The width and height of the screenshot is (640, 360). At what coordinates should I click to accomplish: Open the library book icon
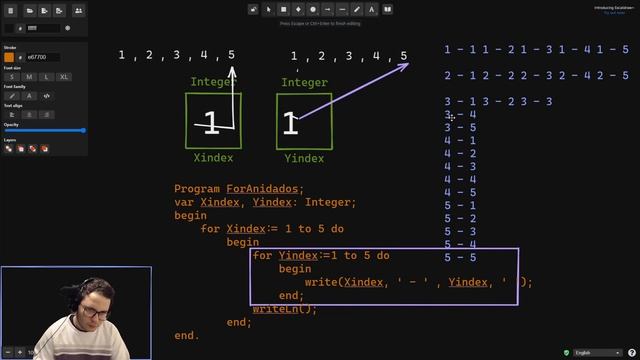coord(387,9)
